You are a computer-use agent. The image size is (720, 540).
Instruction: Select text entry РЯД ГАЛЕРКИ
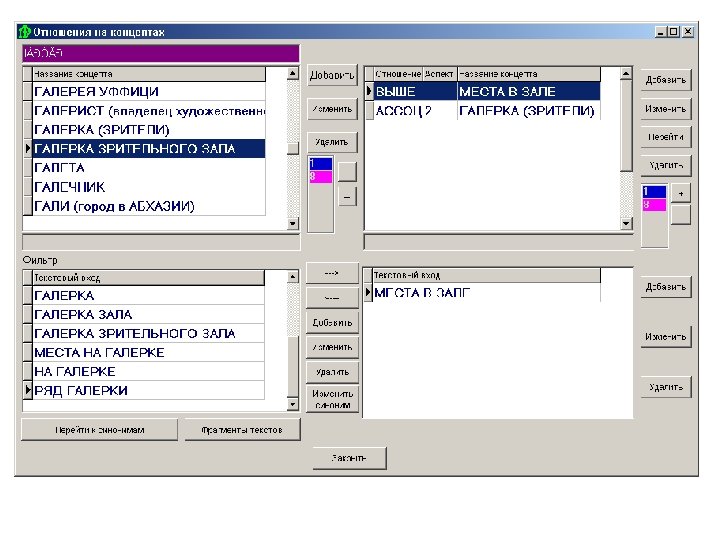point(148,391)
